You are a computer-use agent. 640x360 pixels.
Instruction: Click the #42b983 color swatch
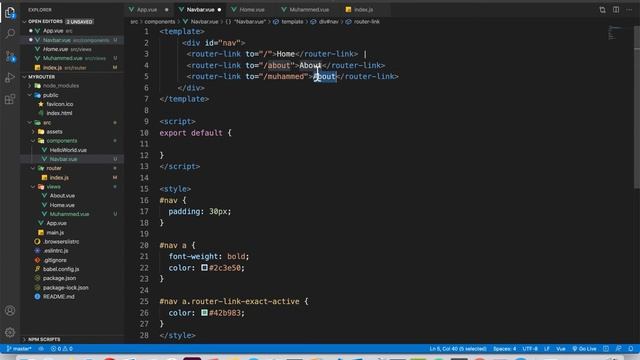[204, 313]
